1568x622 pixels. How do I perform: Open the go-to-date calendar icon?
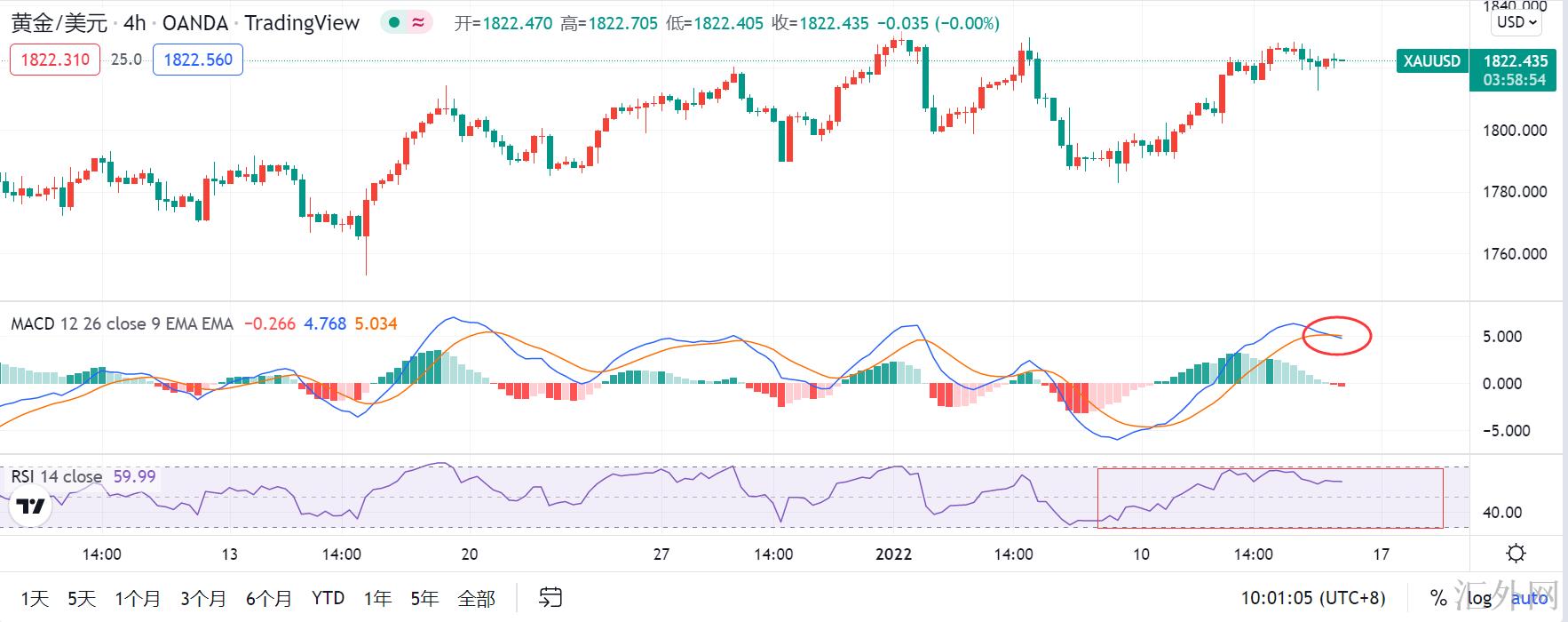pyautogui.click(x=550, y=597)
